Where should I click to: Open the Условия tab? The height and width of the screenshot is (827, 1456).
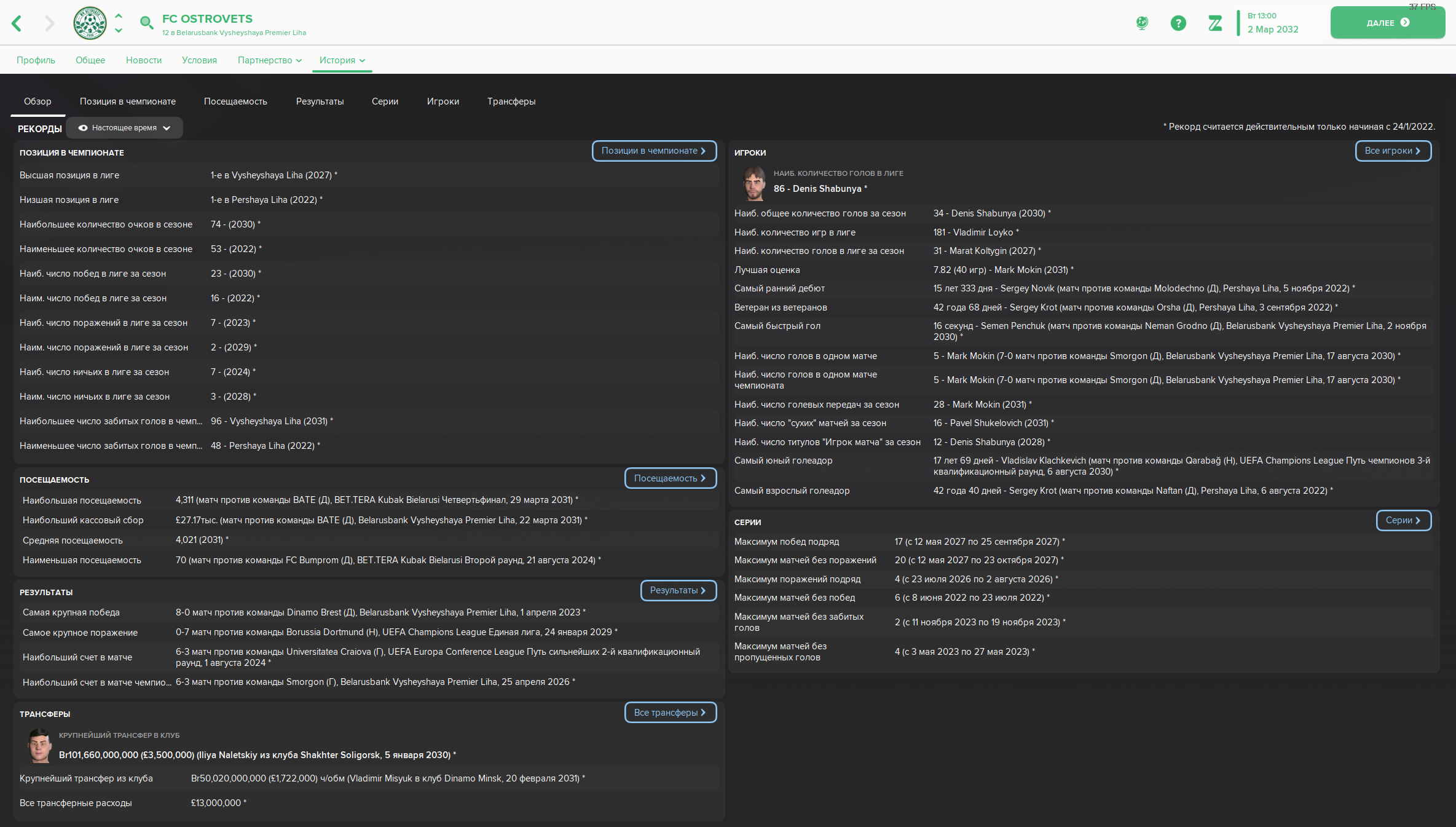point(199,60)
